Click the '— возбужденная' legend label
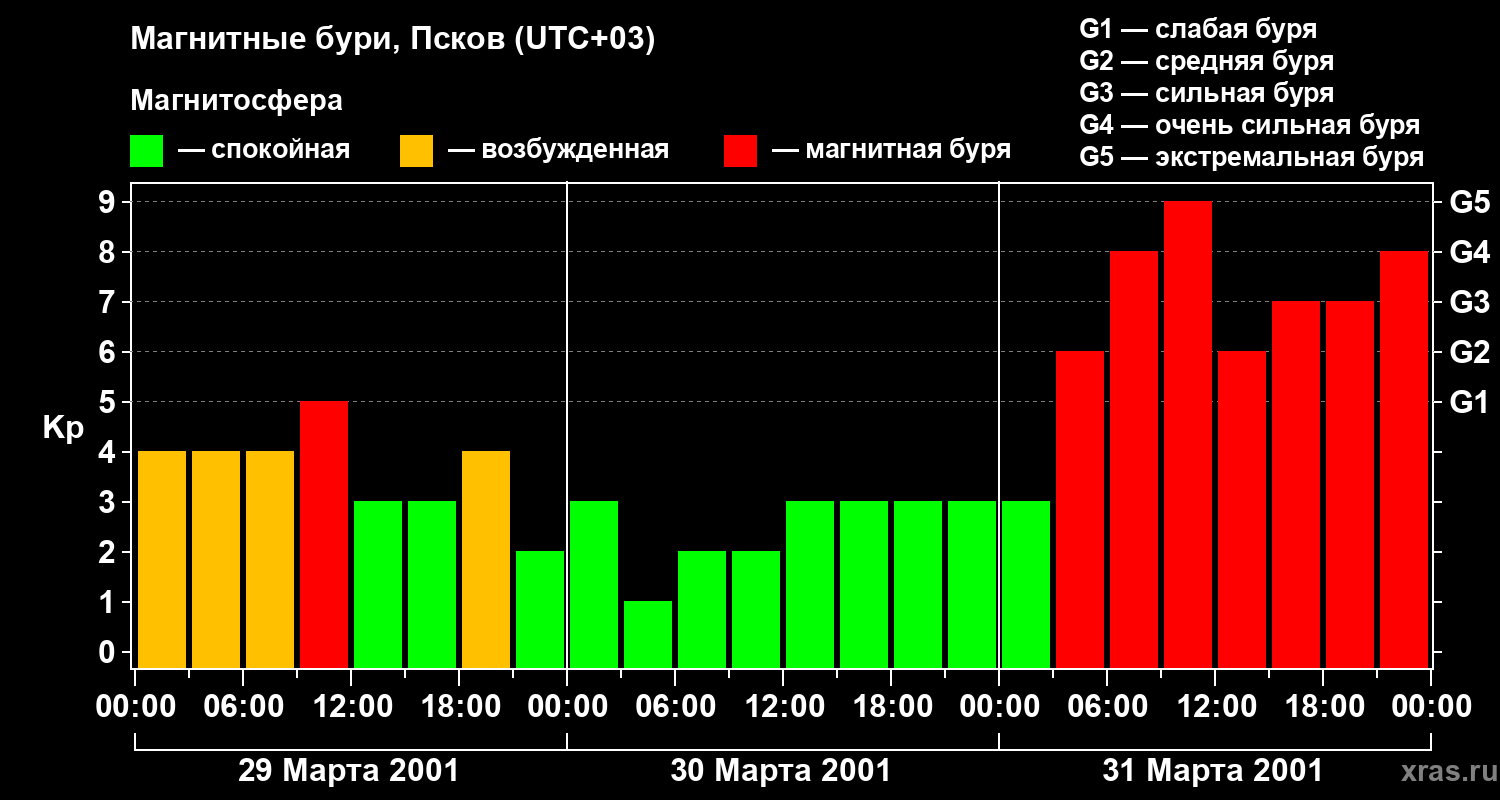 tap(558, 151)
